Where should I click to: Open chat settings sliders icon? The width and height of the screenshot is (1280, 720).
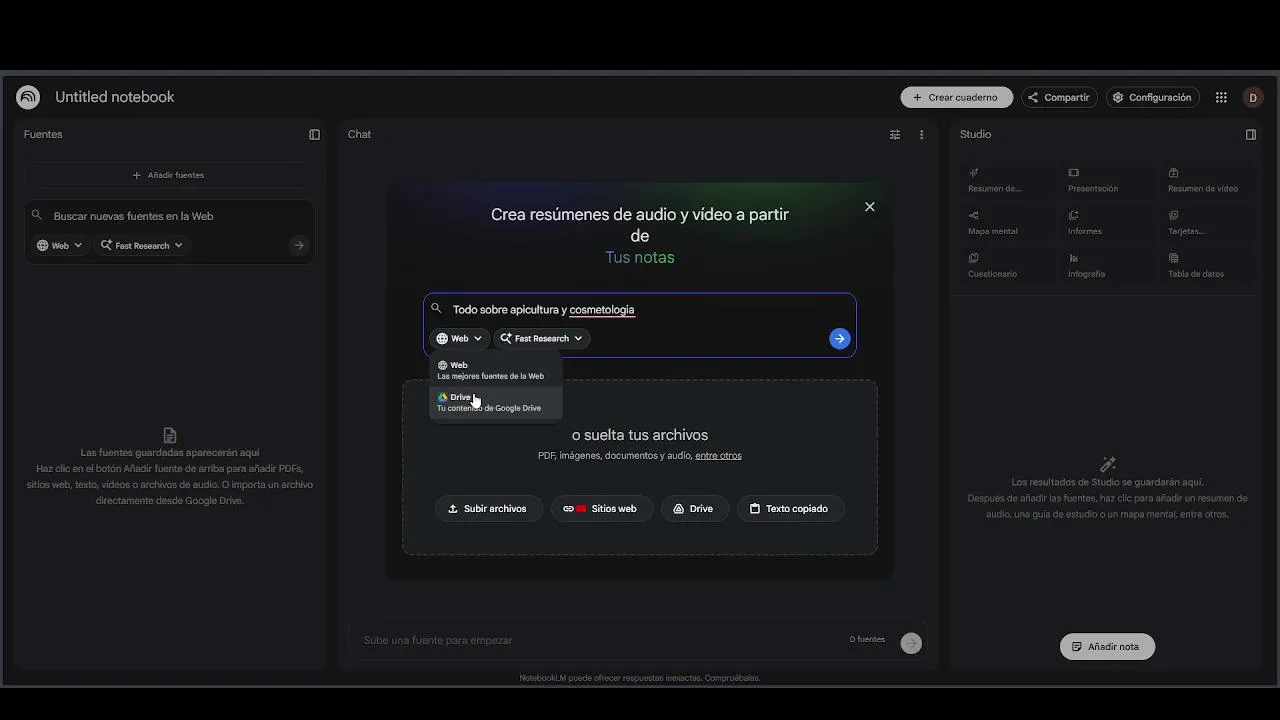click(x=895, y=135)
